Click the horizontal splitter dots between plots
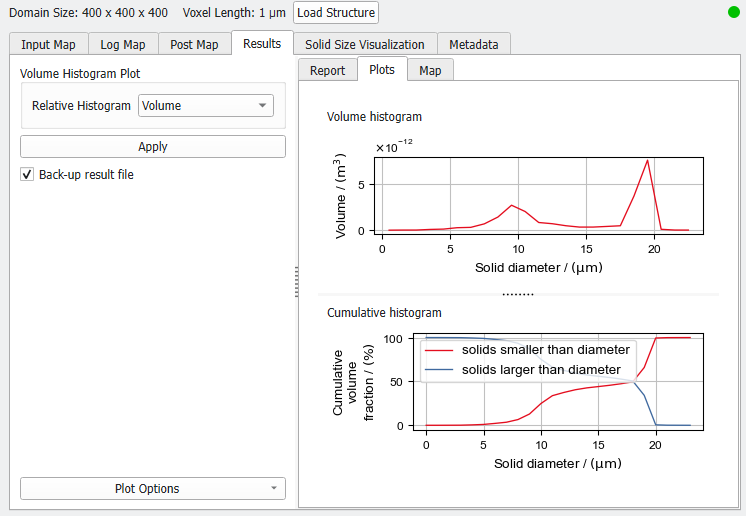The height and width of the screenshot is (516, 746). 518,294
